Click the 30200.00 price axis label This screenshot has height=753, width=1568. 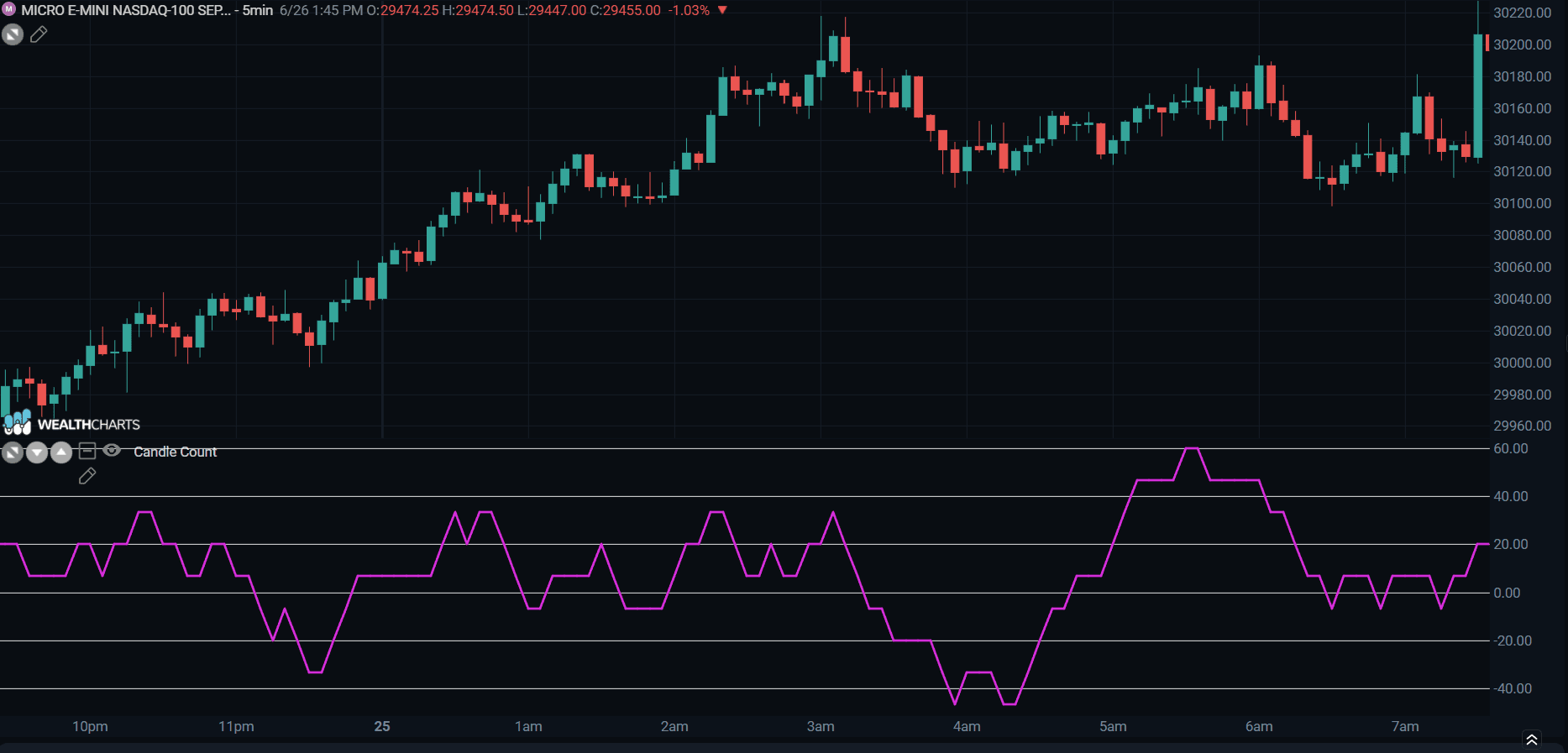click(1522, 44)
